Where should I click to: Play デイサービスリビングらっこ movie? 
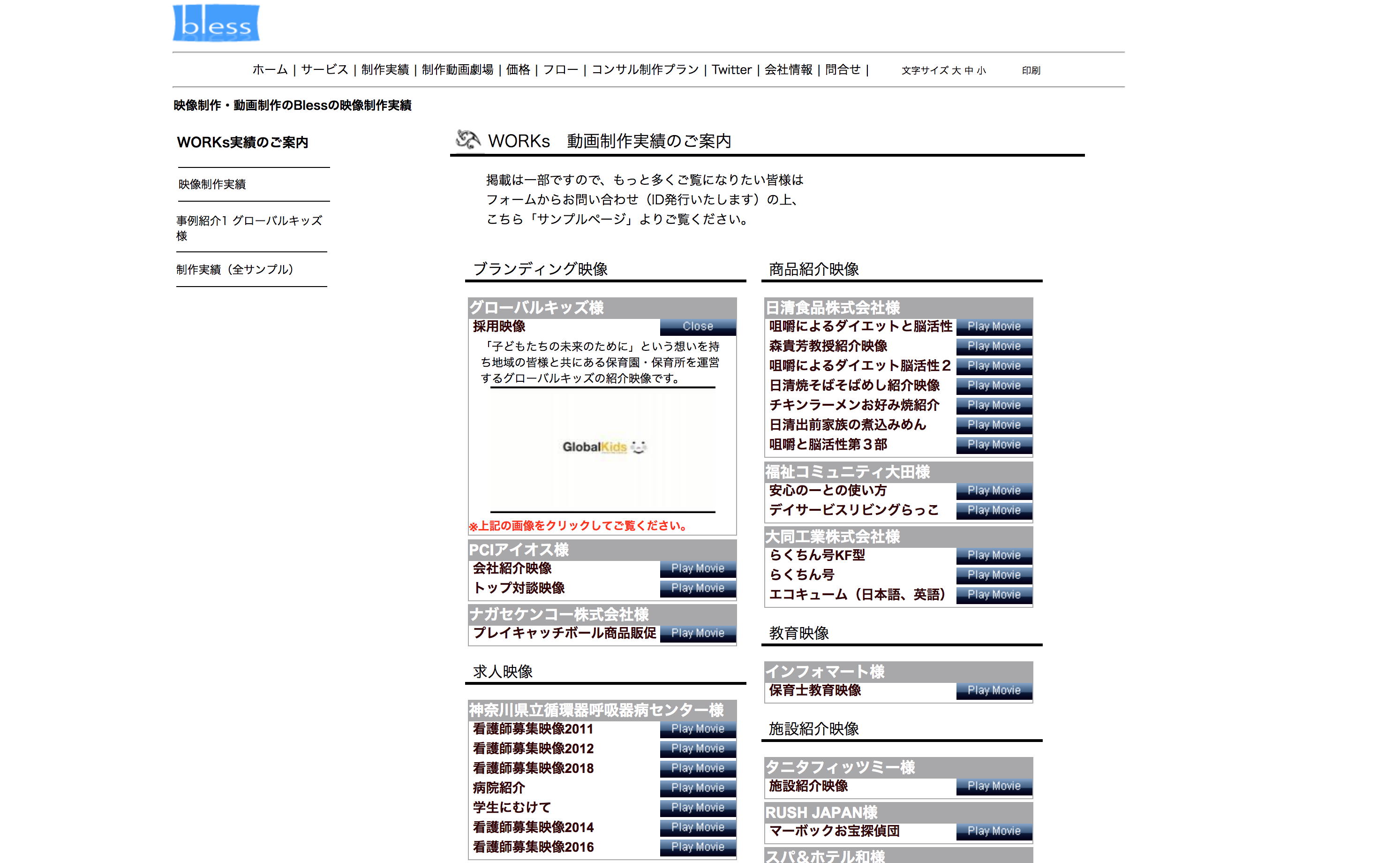(994, 510)
